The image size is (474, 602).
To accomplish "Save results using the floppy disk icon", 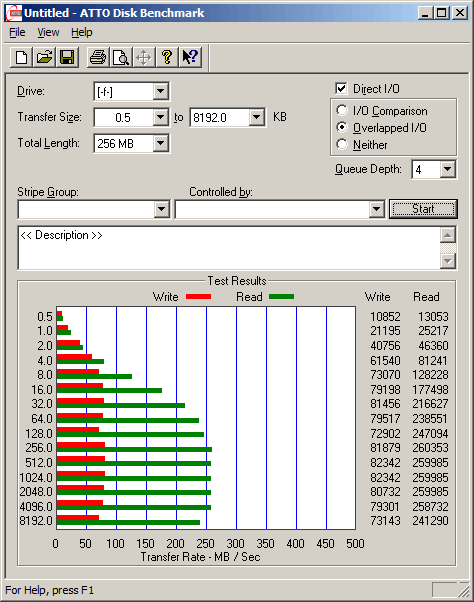I will tap(67, 58).
